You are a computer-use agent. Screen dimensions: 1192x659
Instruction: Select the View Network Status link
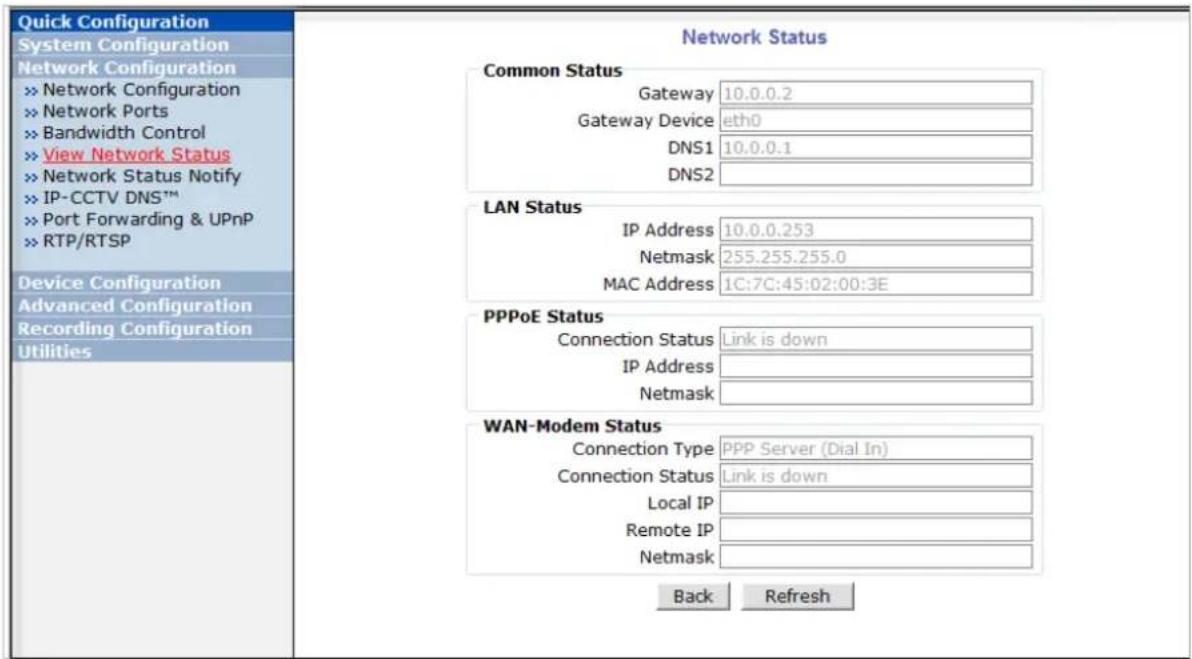tap(136, 154)
